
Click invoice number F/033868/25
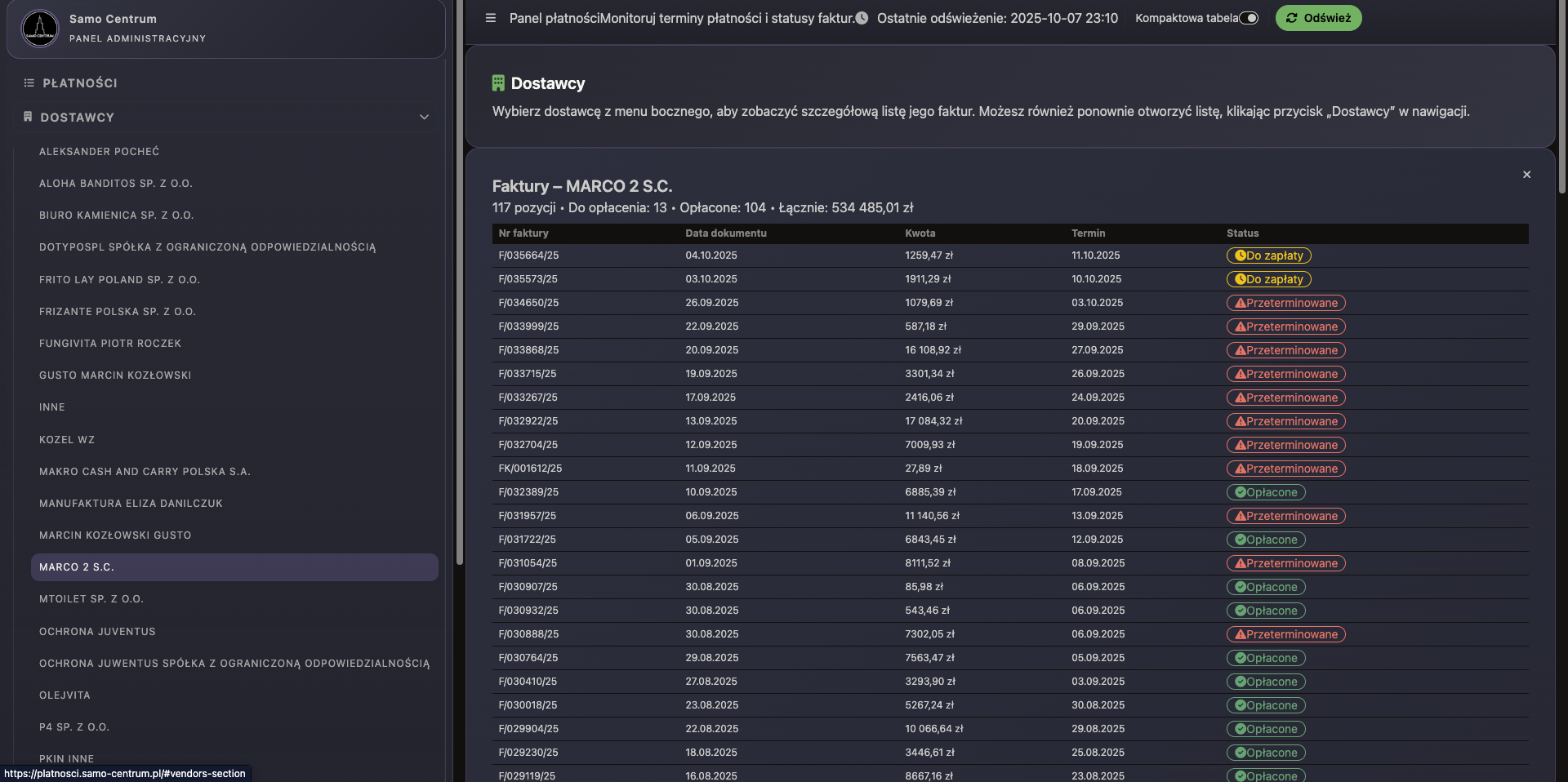click(528, 350)
